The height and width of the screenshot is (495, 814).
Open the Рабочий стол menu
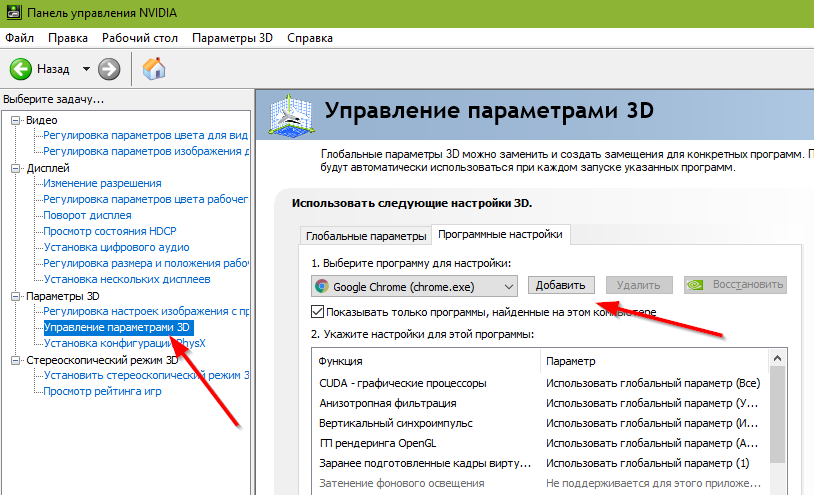[x=140, y=38]
